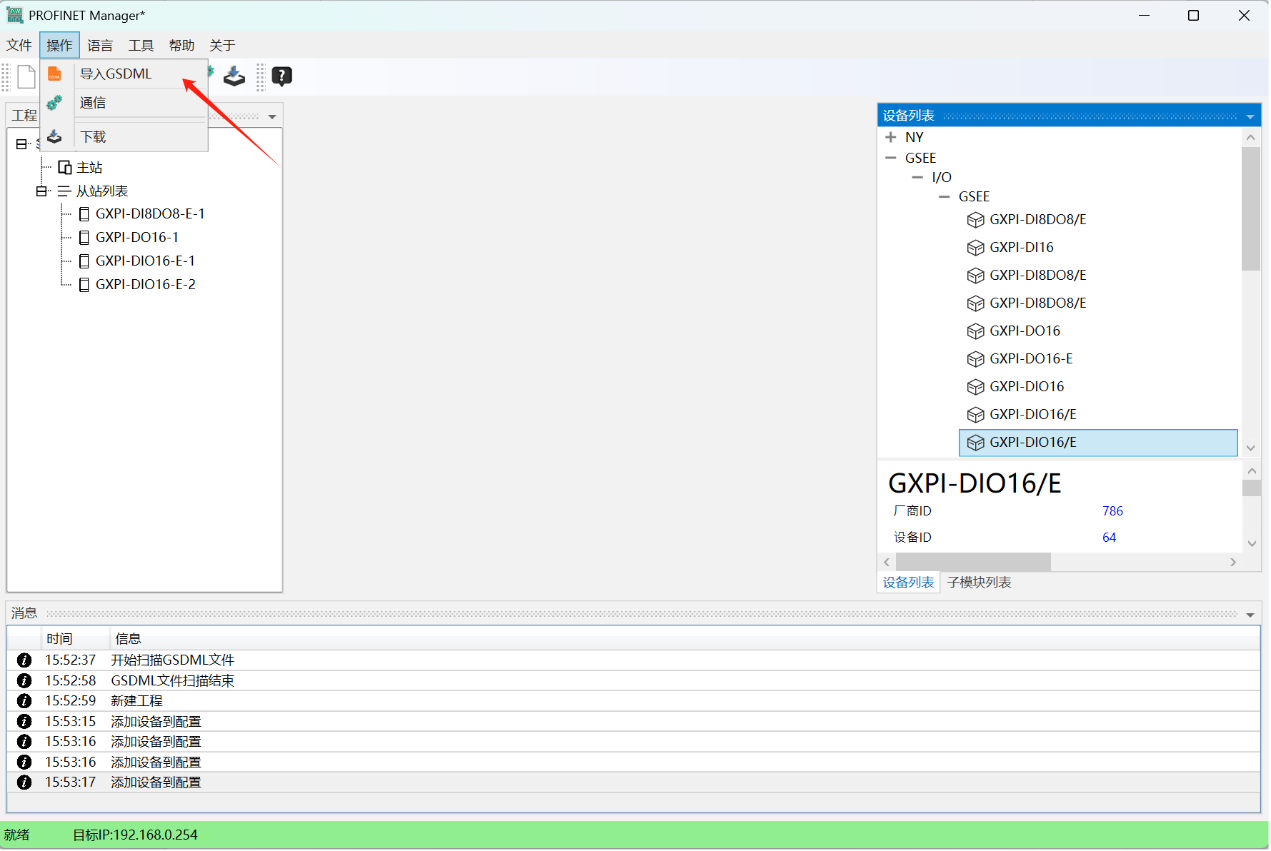Click info icon of 15:52:59 message
This screenshot has height=851, width=1271.
pyautogui.click(x=25, y=701)
